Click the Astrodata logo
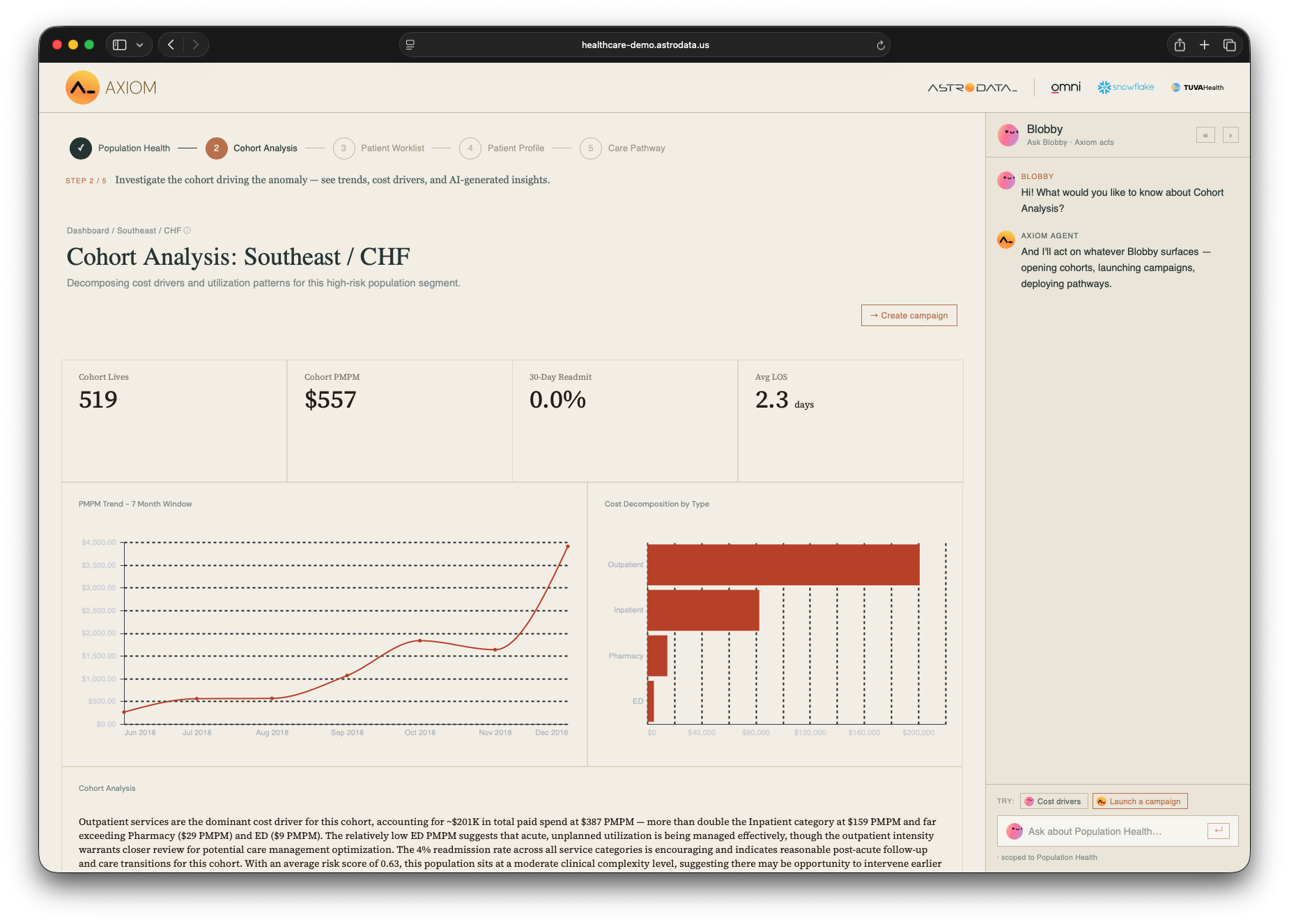This screenshot has height=924, width=1289. [x=973, y=88]
